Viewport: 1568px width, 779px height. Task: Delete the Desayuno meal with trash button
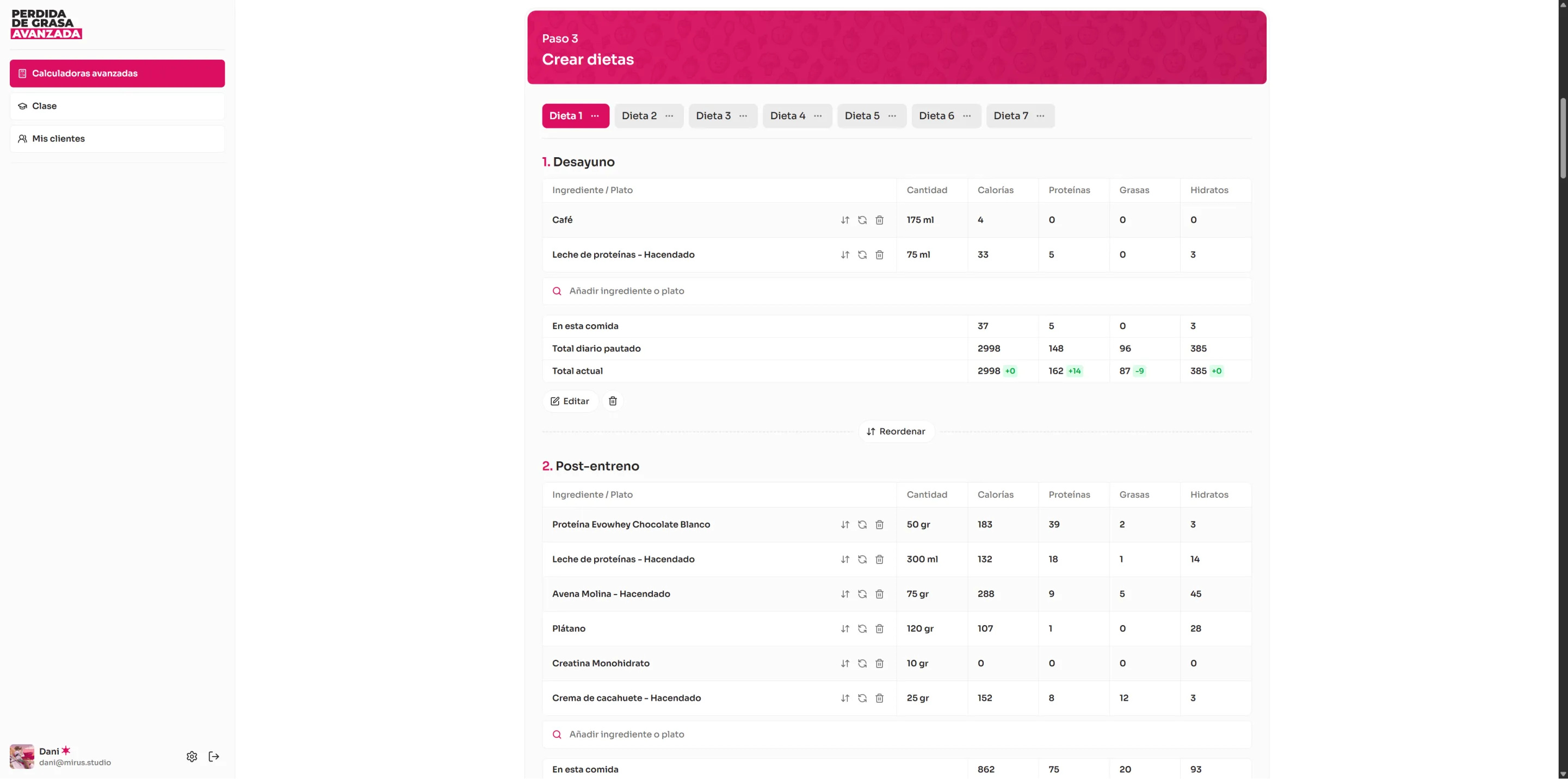click(x=613, y=401)
